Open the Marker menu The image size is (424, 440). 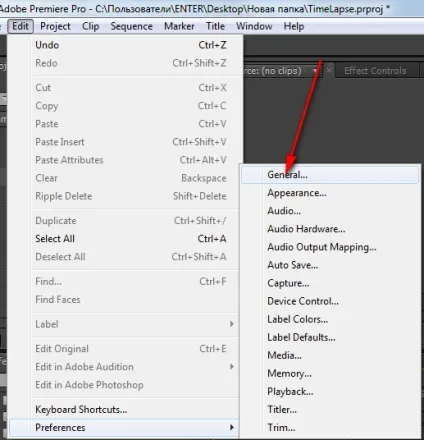click(x=179, y=26)
